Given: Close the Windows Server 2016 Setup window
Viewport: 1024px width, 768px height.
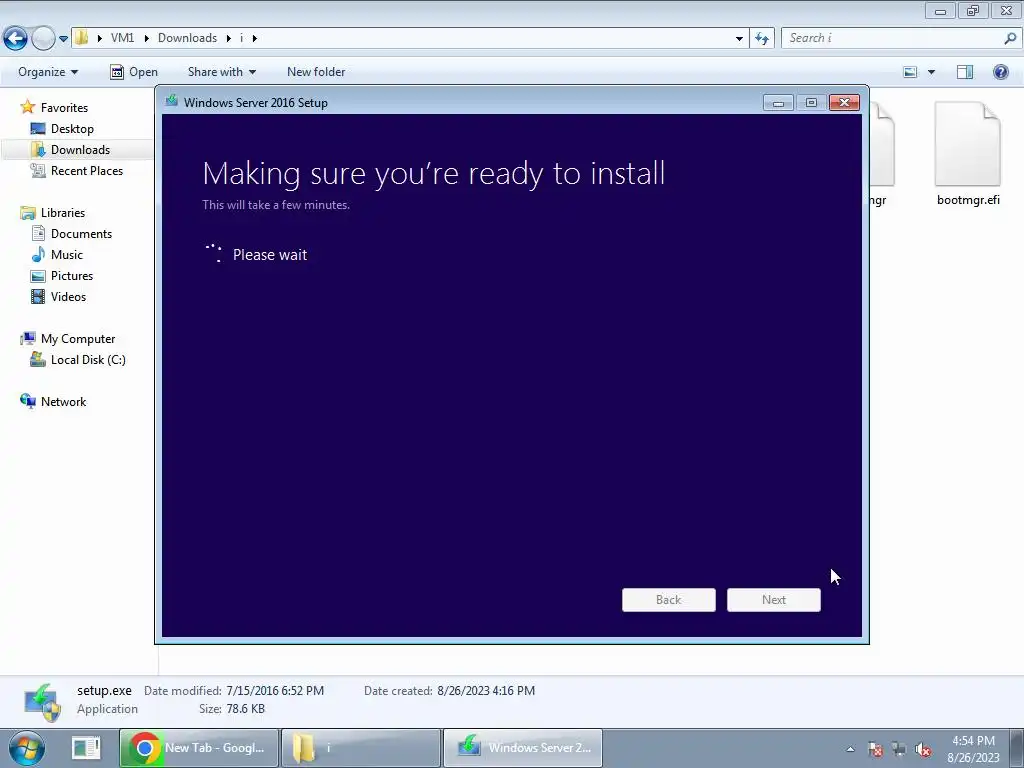Looking at the screenshot, I should pyautogui.click(x=844, y=103).
